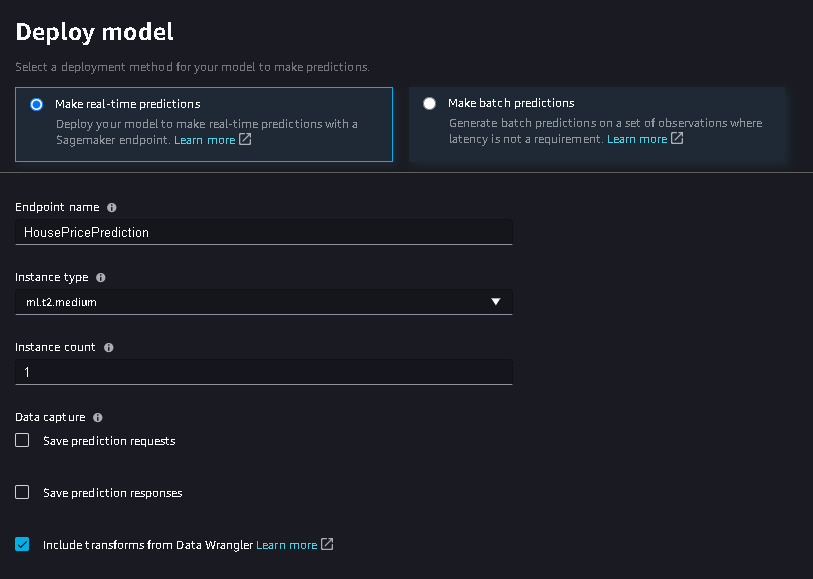This screenshot has height=579, width=813.
Task: Select the Make batch predictions radio button
Action: click(429, 102)
